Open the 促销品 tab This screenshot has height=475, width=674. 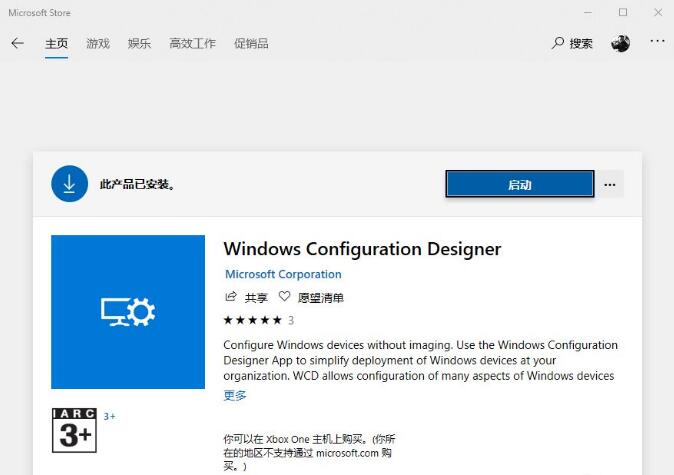(251, 44)
